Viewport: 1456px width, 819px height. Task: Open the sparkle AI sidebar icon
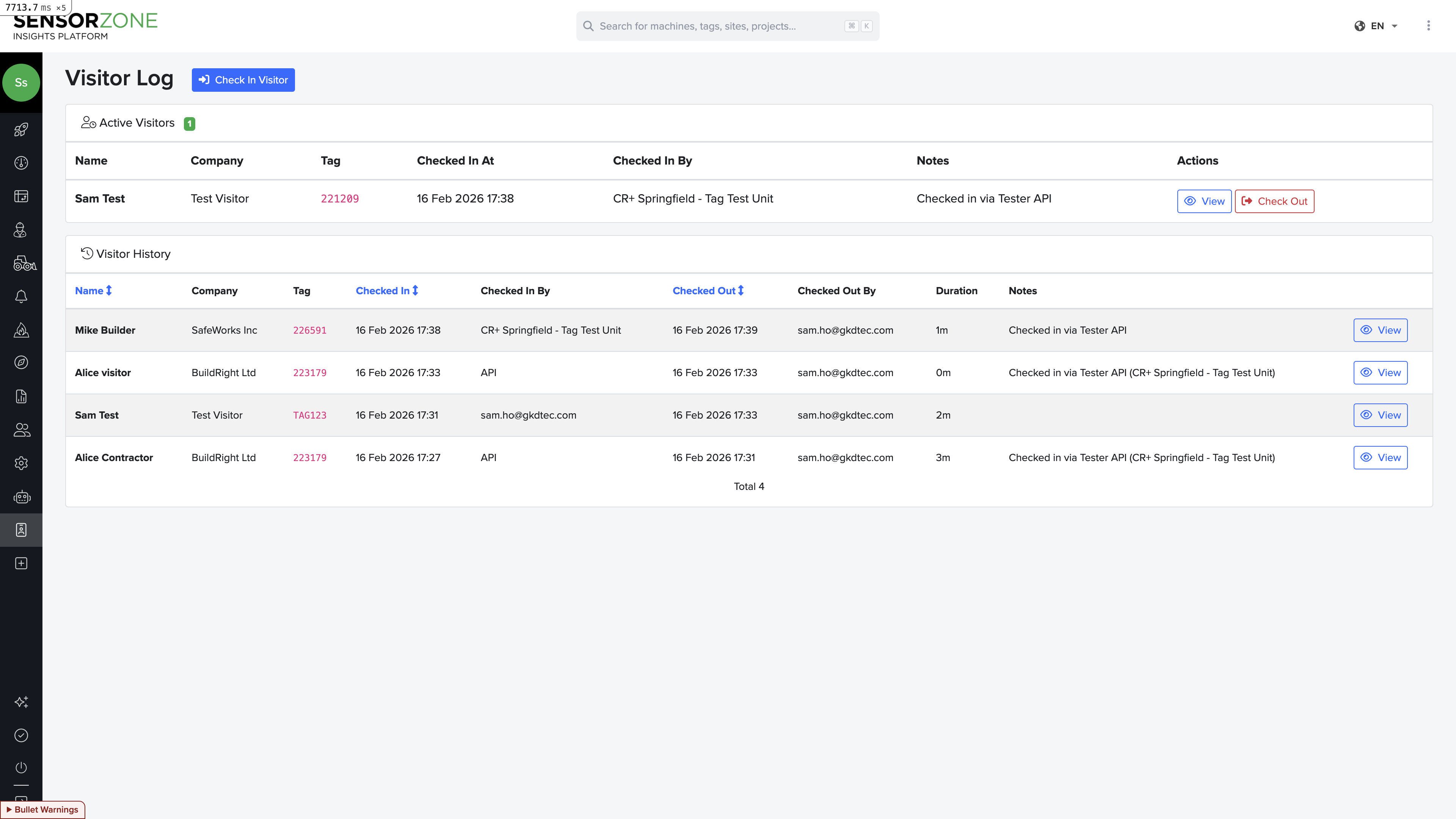point(21,701)
